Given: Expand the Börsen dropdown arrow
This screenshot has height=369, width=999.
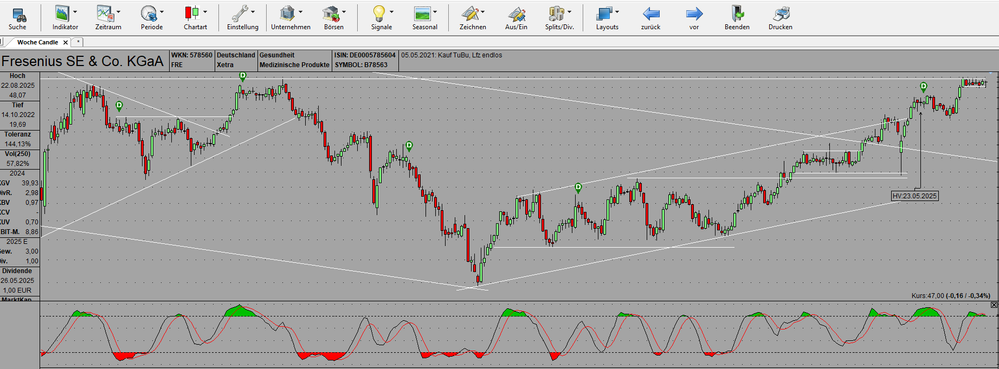Looking at the screenshot, I should click(x=344, y=11).
